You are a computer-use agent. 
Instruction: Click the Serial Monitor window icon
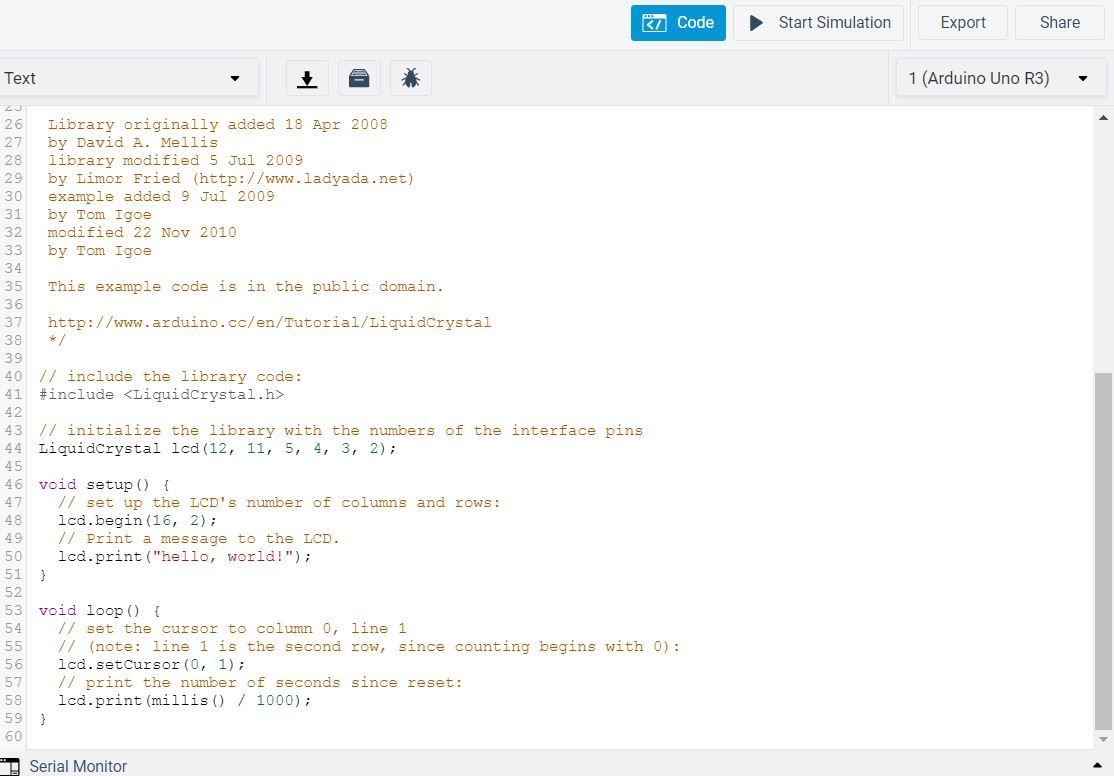[13, 766]
